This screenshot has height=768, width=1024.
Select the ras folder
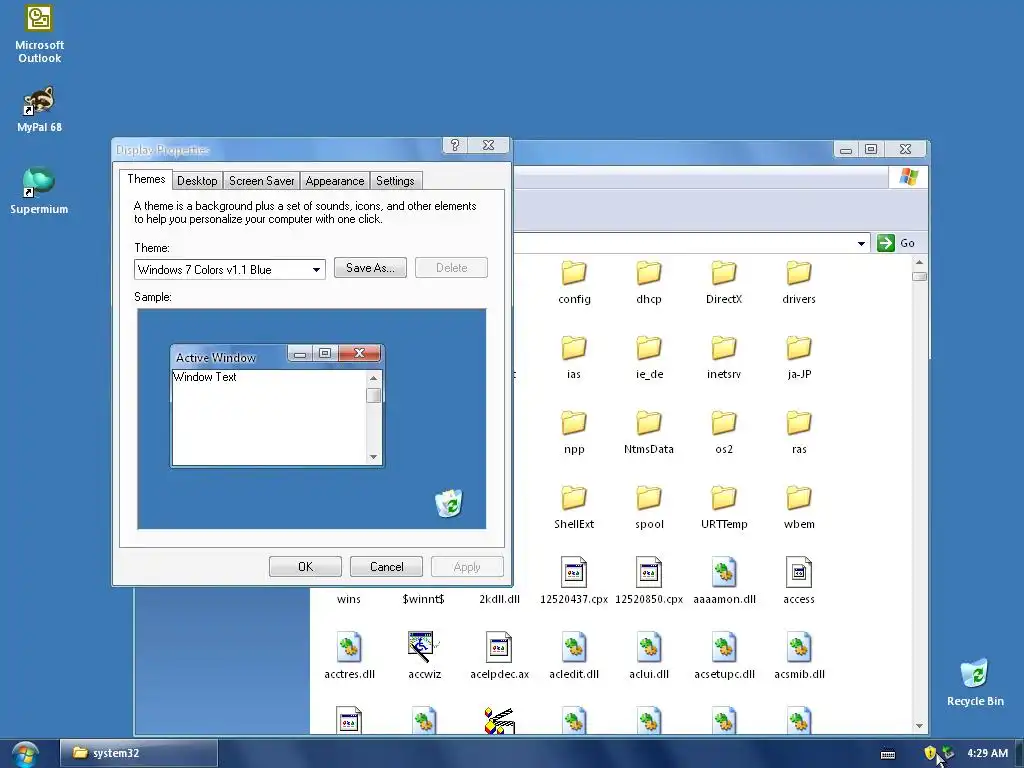coord(799,433)
